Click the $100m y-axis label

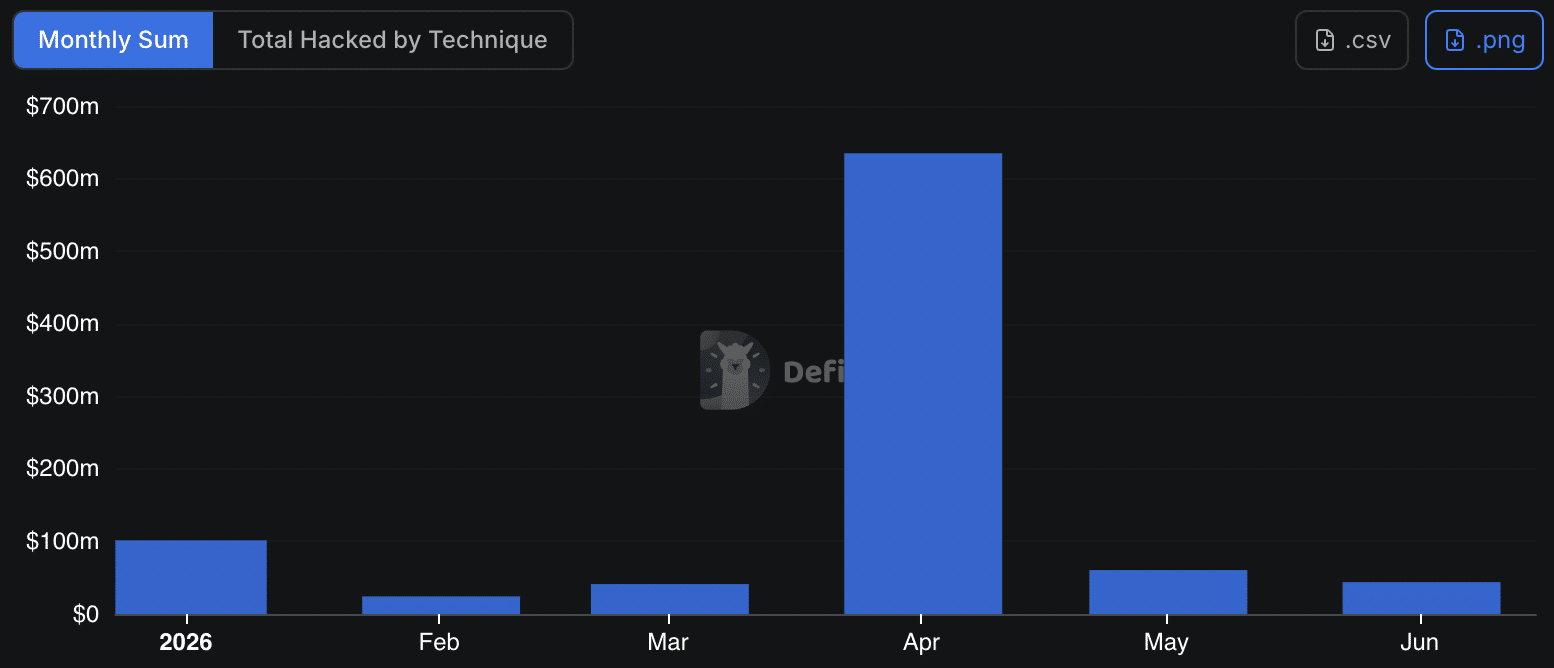tap(62, 541)
